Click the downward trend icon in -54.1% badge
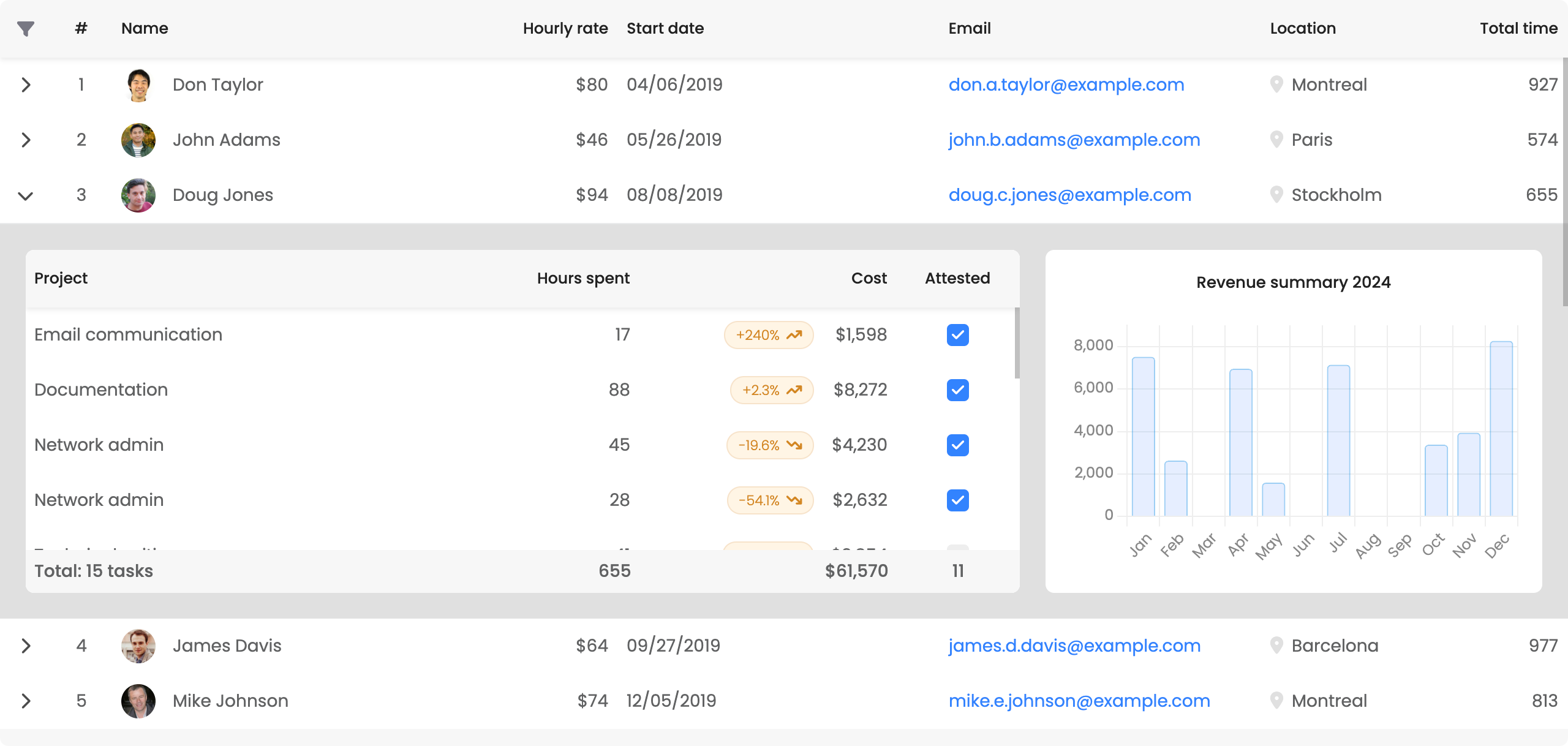 pyautogui.click(x=794, y=500)
